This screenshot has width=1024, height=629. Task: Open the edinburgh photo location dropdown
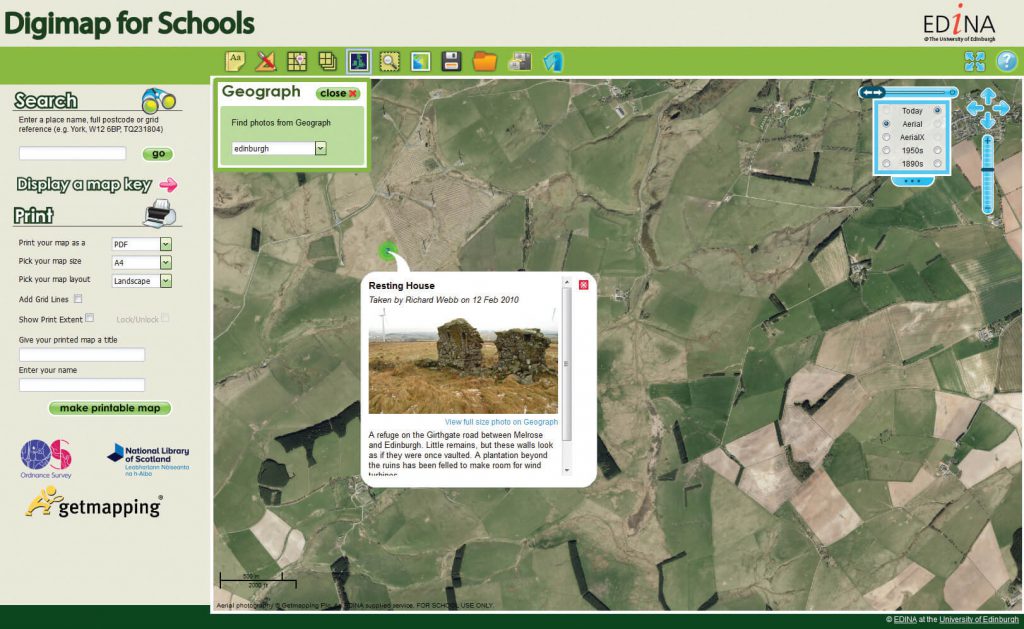(320, 146)
